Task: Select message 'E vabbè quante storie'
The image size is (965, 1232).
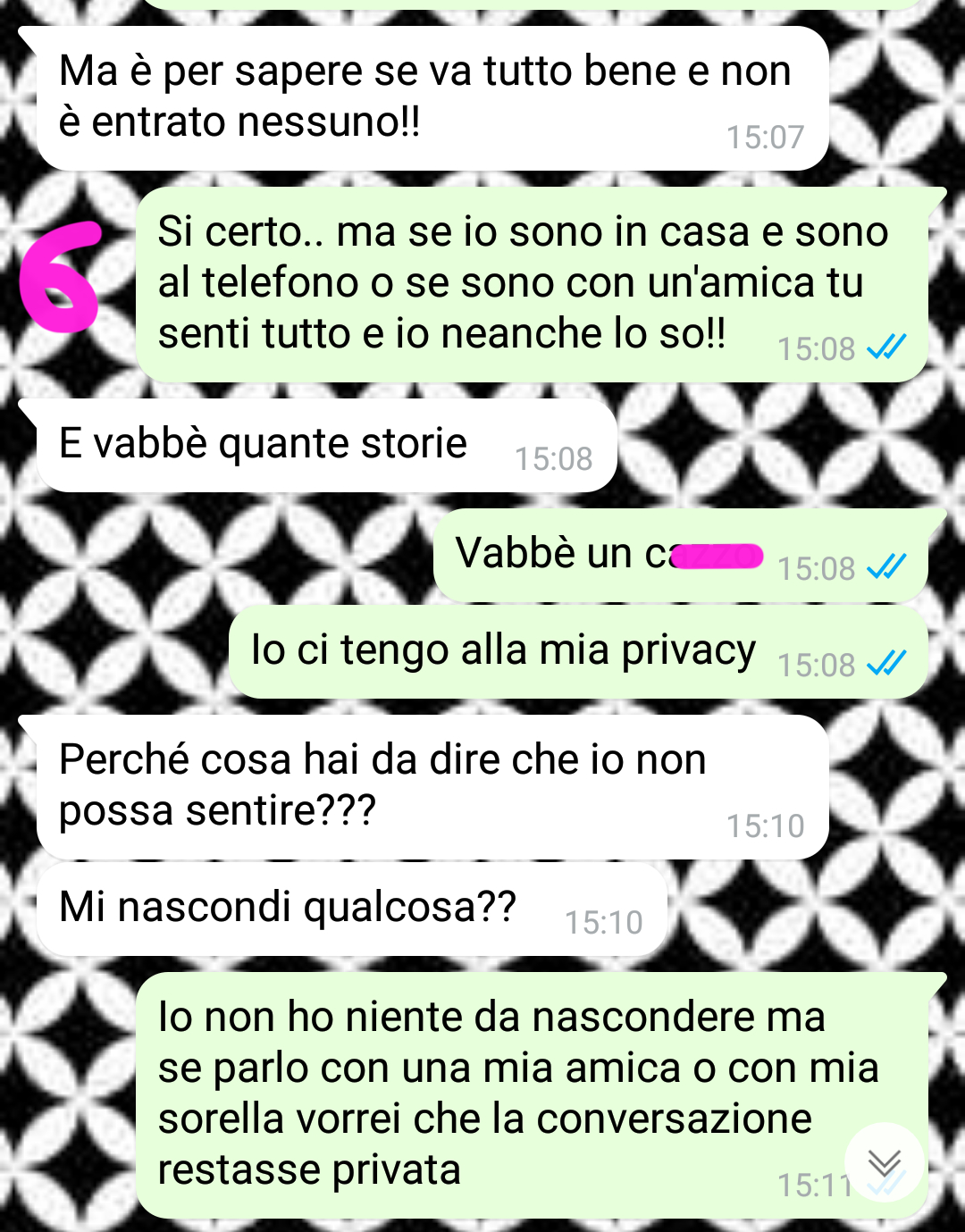Action: click(327, 446)
